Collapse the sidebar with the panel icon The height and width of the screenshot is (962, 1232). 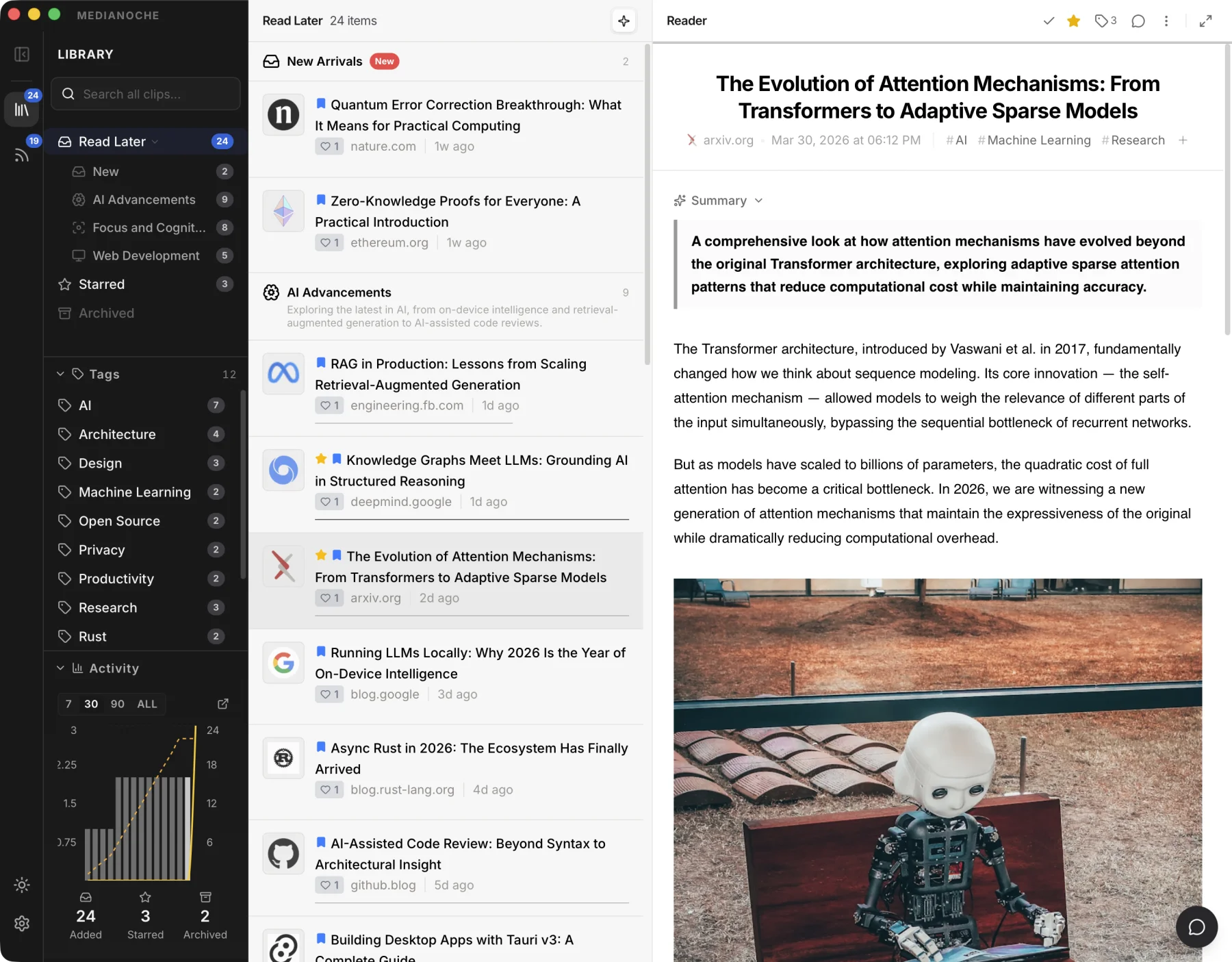coord(21,55)
